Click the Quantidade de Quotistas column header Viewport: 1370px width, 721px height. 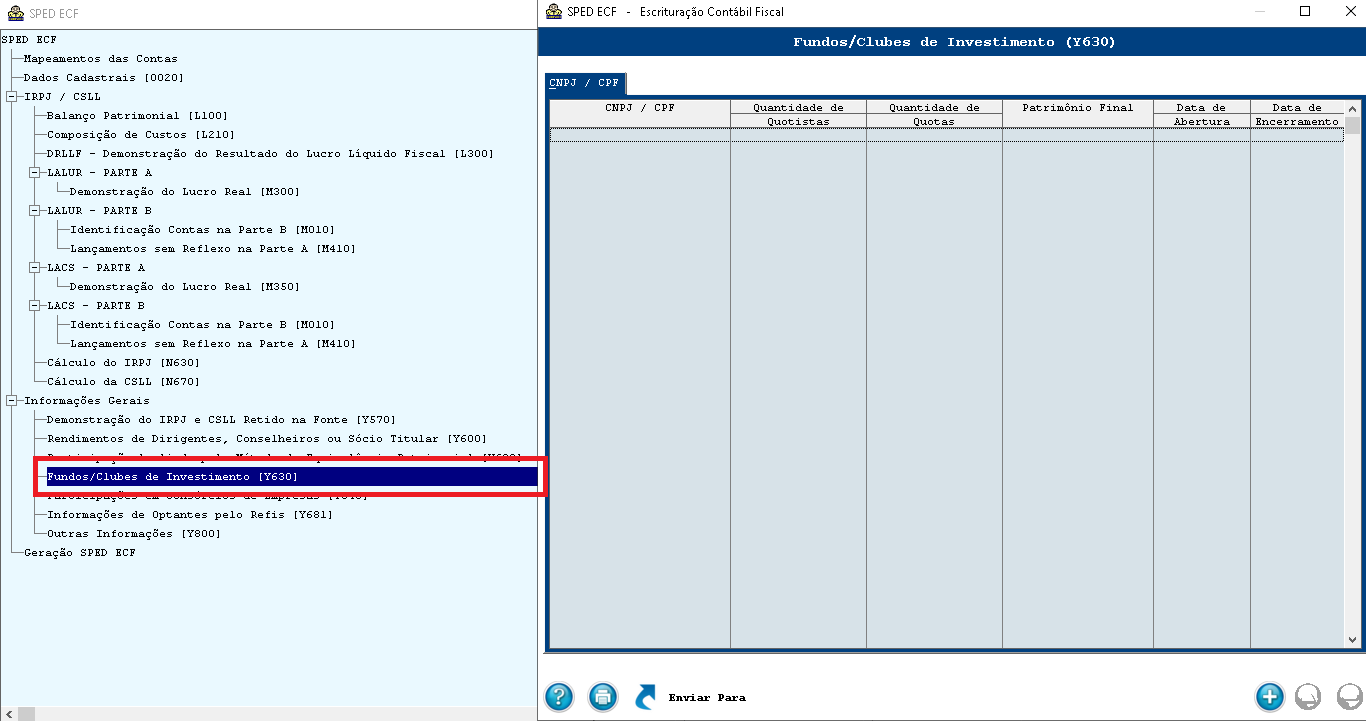click(x=798, y=114)
